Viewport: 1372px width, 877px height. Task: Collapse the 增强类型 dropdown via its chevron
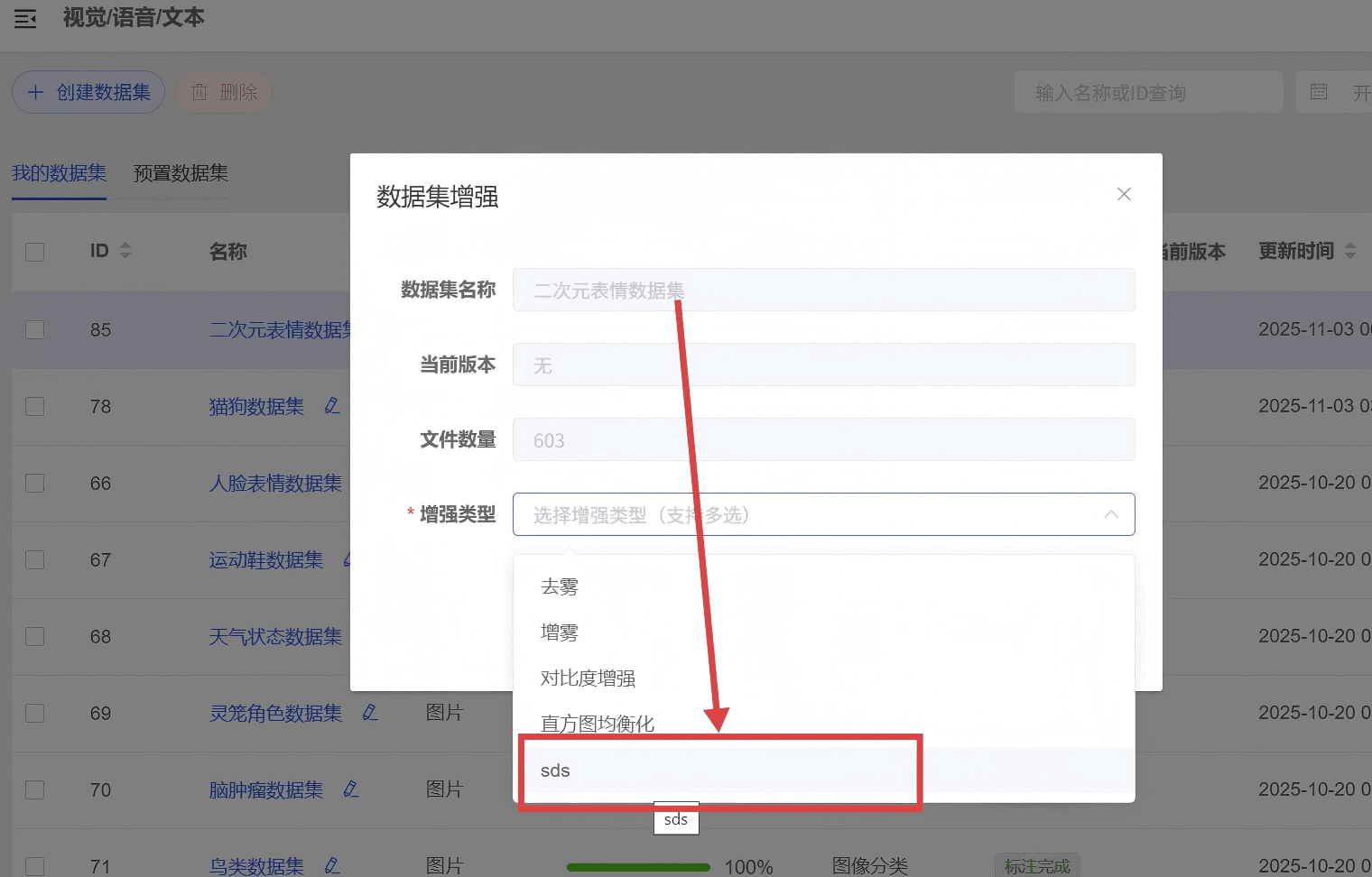click(1111, 514)
